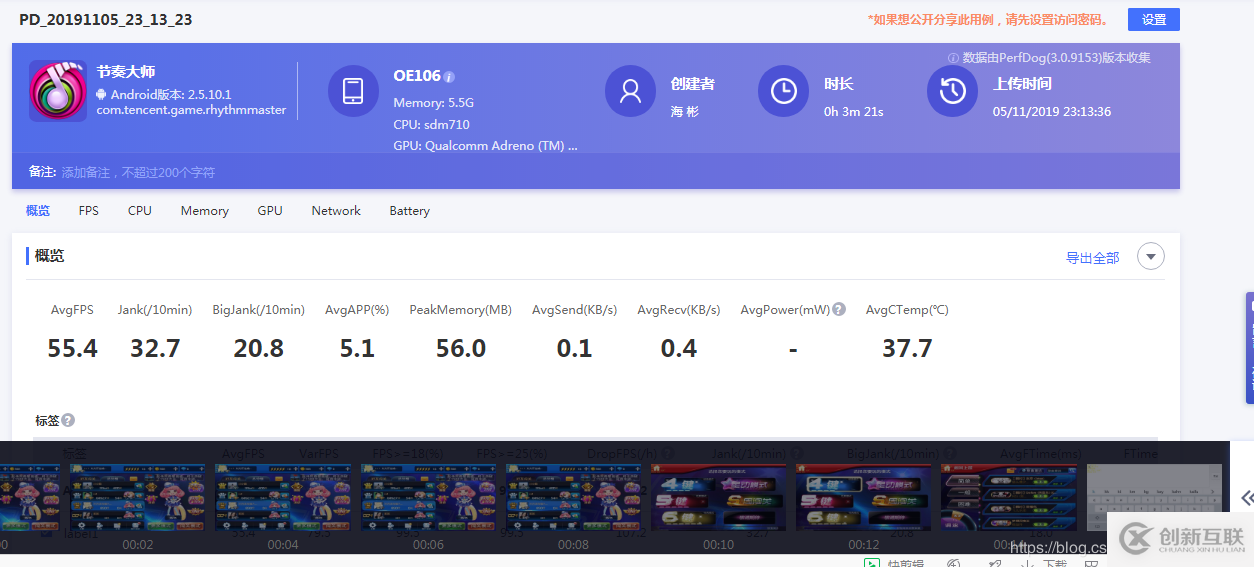Collapse the 概览 panel with round arrow
This screenshot has width=1254, height=567.
1151,257
